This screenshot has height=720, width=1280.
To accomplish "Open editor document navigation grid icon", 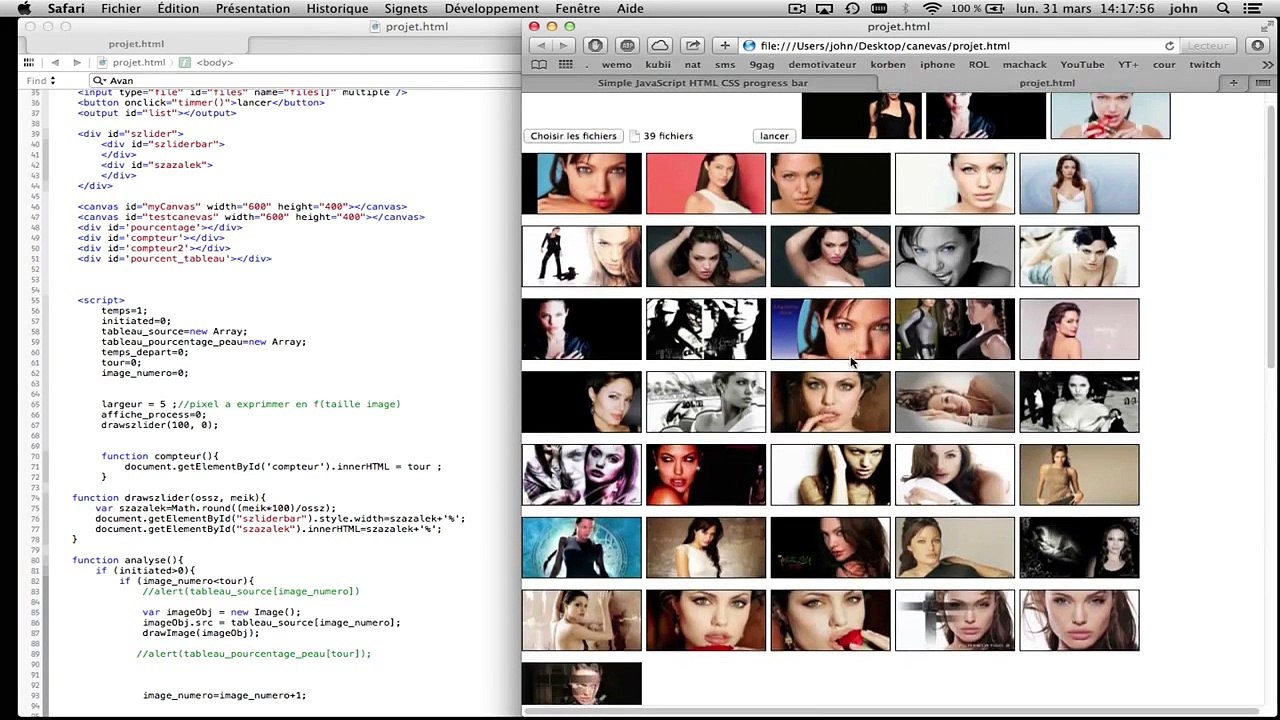I will click(x=29, y=62).
